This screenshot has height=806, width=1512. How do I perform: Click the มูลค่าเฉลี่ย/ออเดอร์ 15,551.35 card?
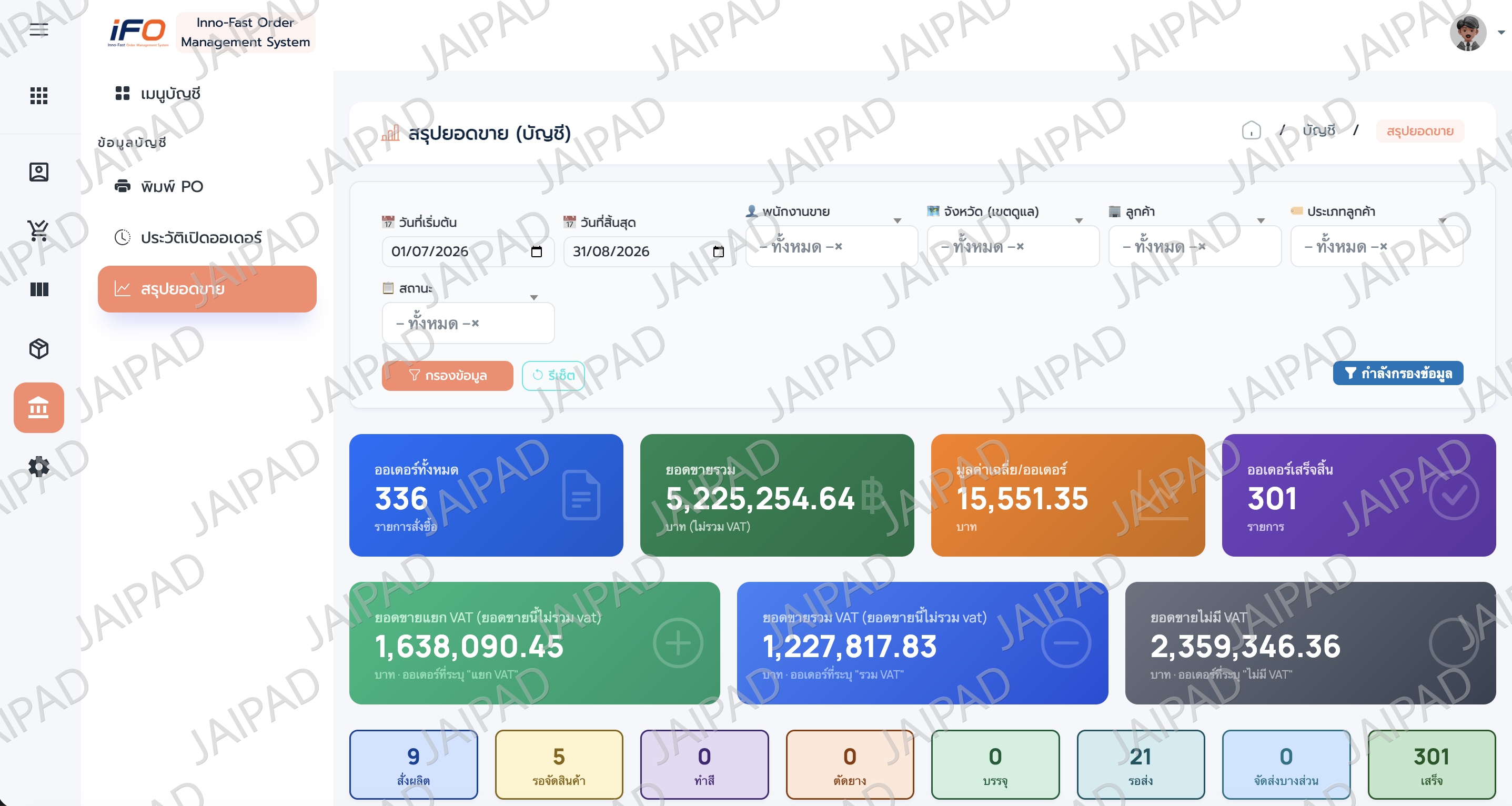pyautogui.click(x=1067, y=496)
